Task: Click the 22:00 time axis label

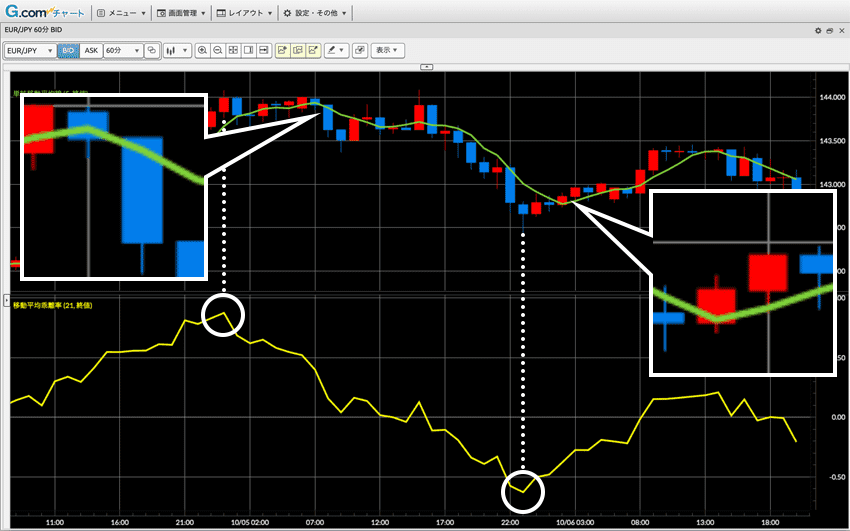Action: pos(510,523)
